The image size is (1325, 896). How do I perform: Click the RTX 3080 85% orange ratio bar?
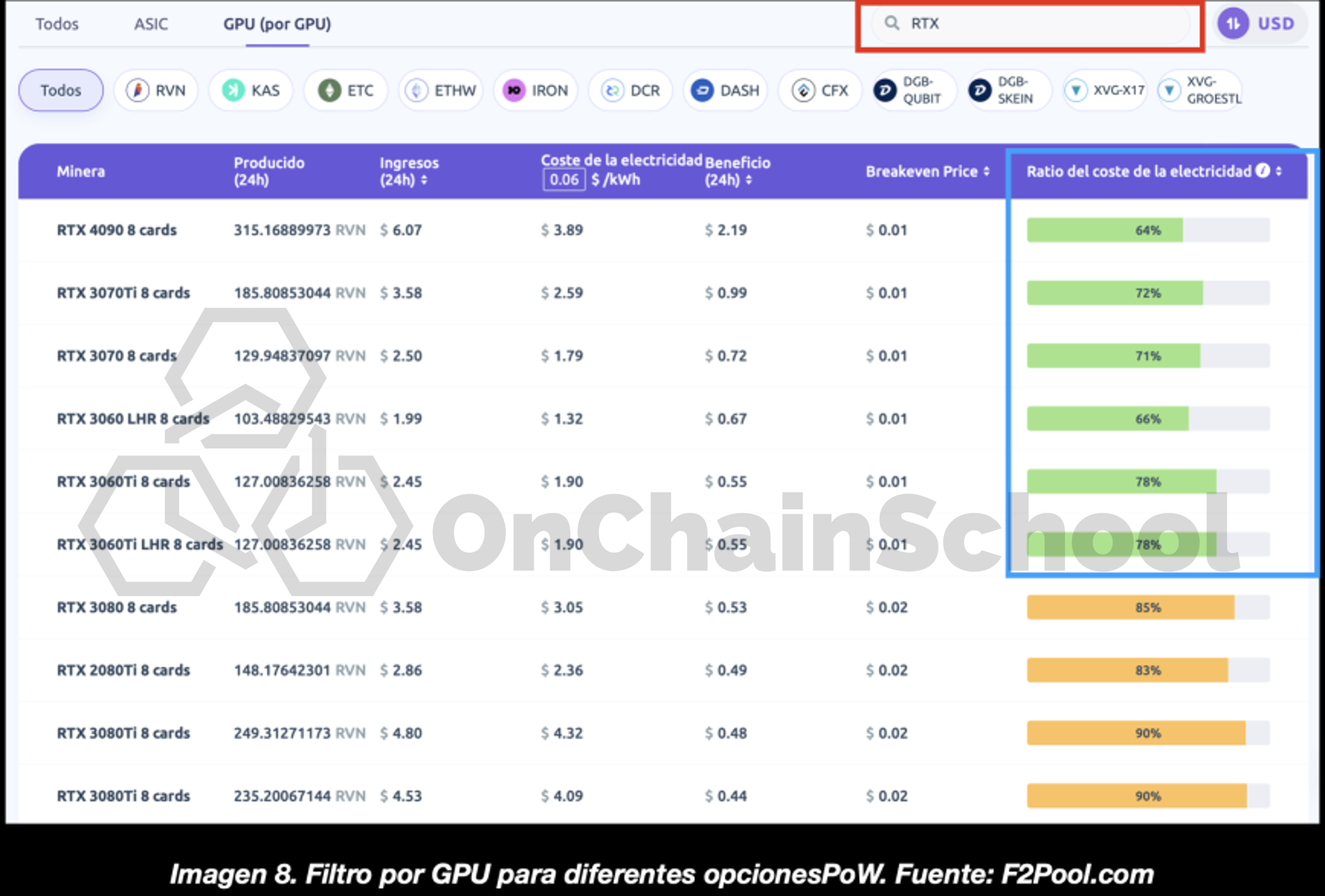coord(1148,607)
